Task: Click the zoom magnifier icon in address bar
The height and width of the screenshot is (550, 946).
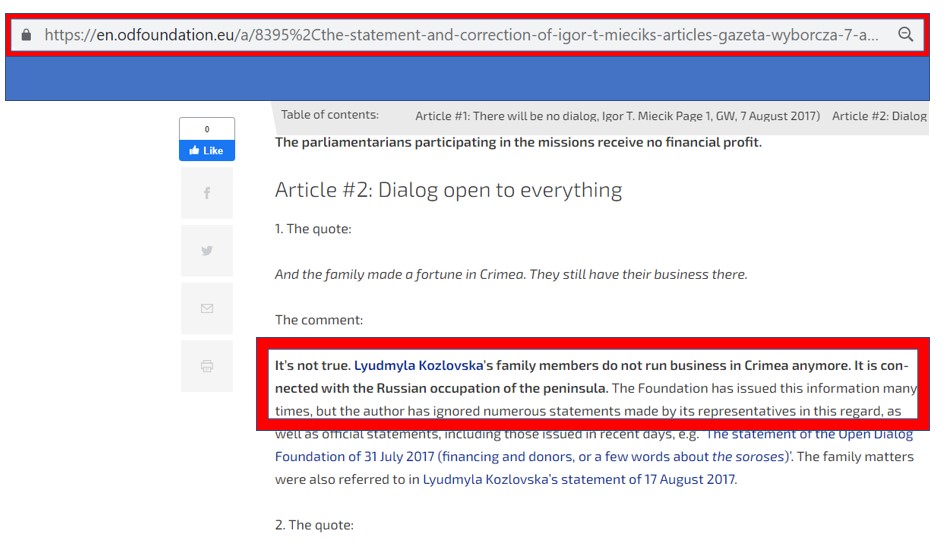Action: [906, 34]
